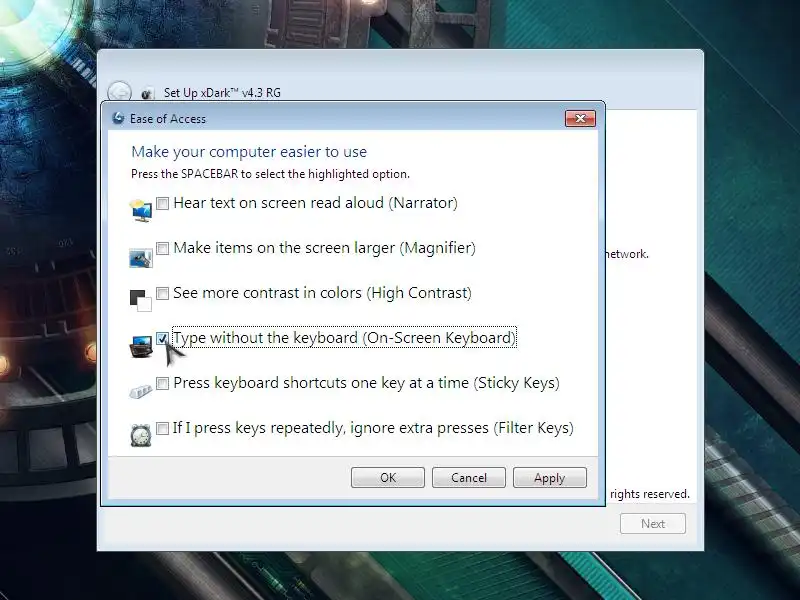Click the Magnifier icon
Screen dimensions: 800x600
pyautogui.click(x=141, y=258)
